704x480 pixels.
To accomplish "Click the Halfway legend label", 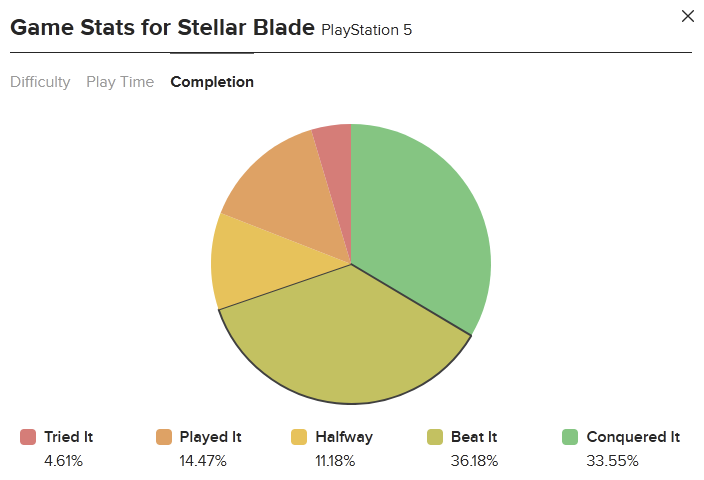I will [344, 437].
